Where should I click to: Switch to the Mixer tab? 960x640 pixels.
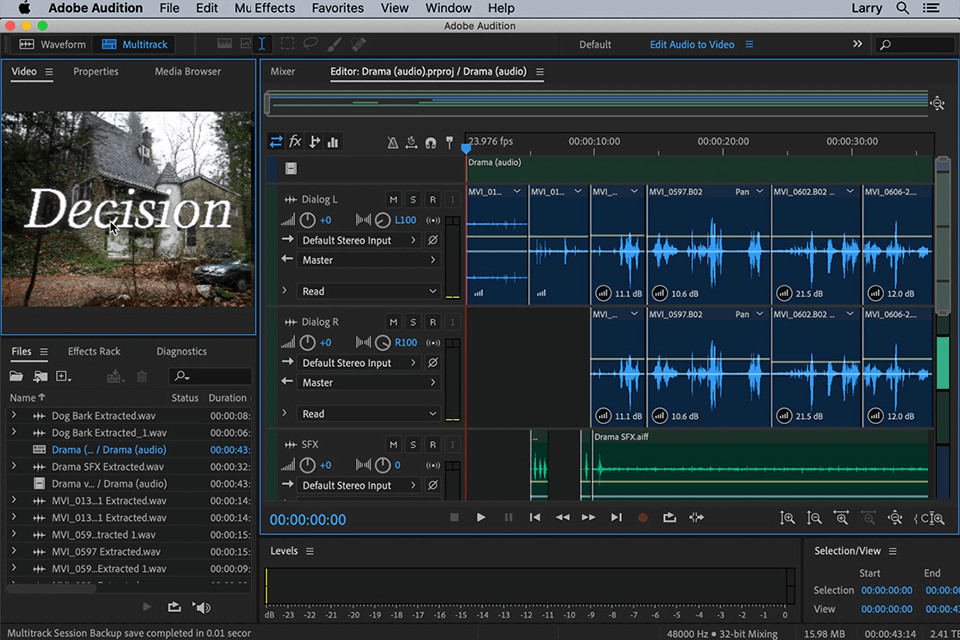[283, 72]
